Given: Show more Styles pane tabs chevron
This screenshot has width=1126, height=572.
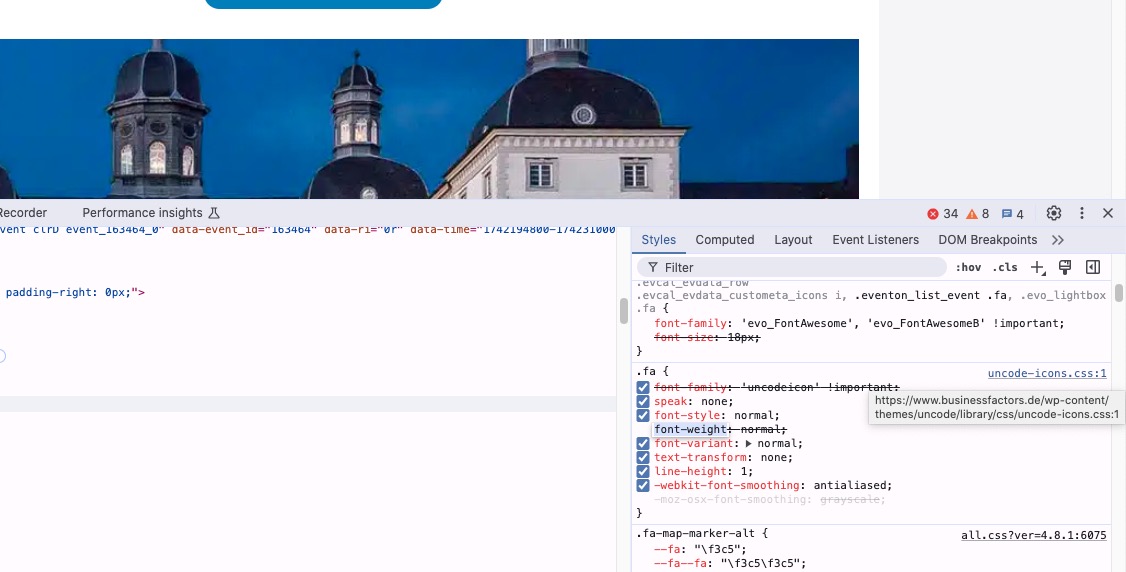Looking at the screenshot, I should click(x=1058, y=240).
